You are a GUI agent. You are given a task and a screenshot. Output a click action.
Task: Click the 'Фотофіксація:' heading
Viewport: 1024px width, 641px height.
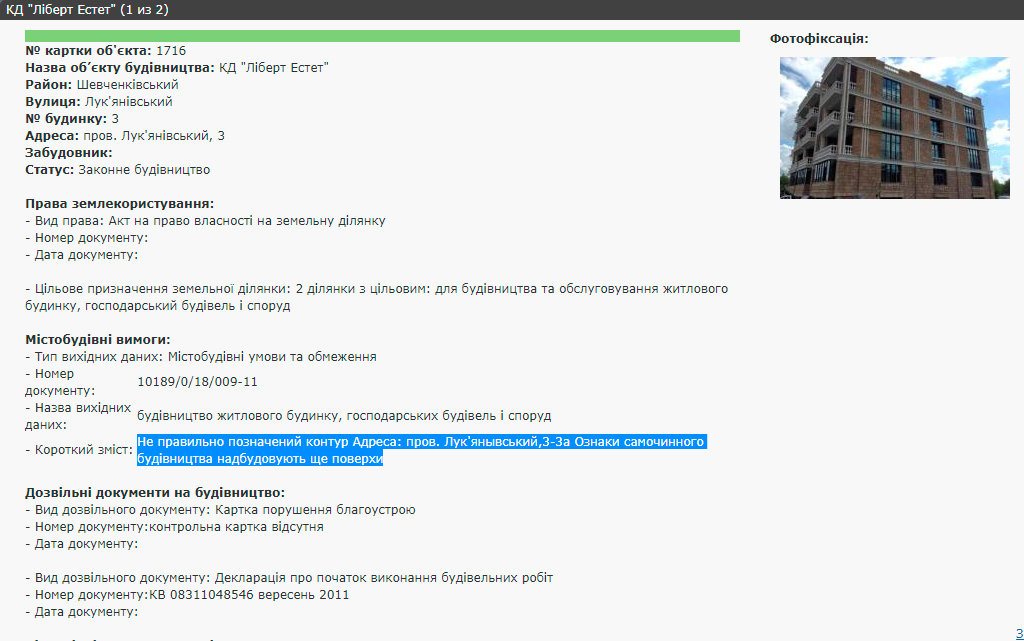[x=818, y=38]
